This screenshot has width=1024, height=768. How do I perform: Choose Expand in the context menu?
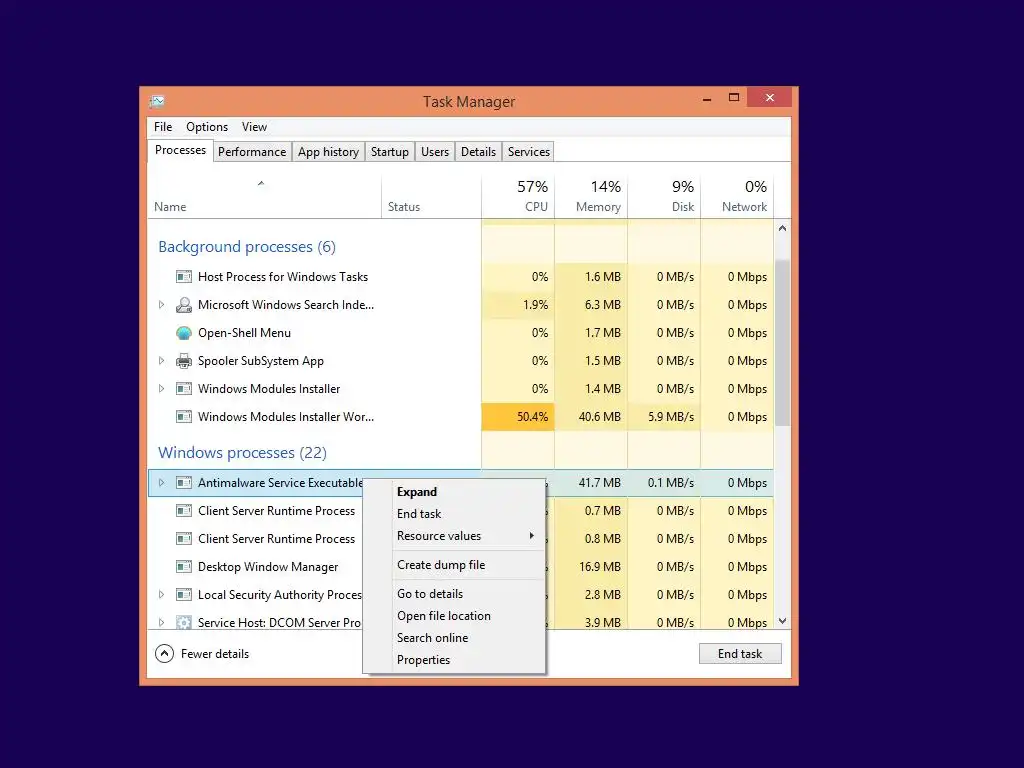pos(454,492)
